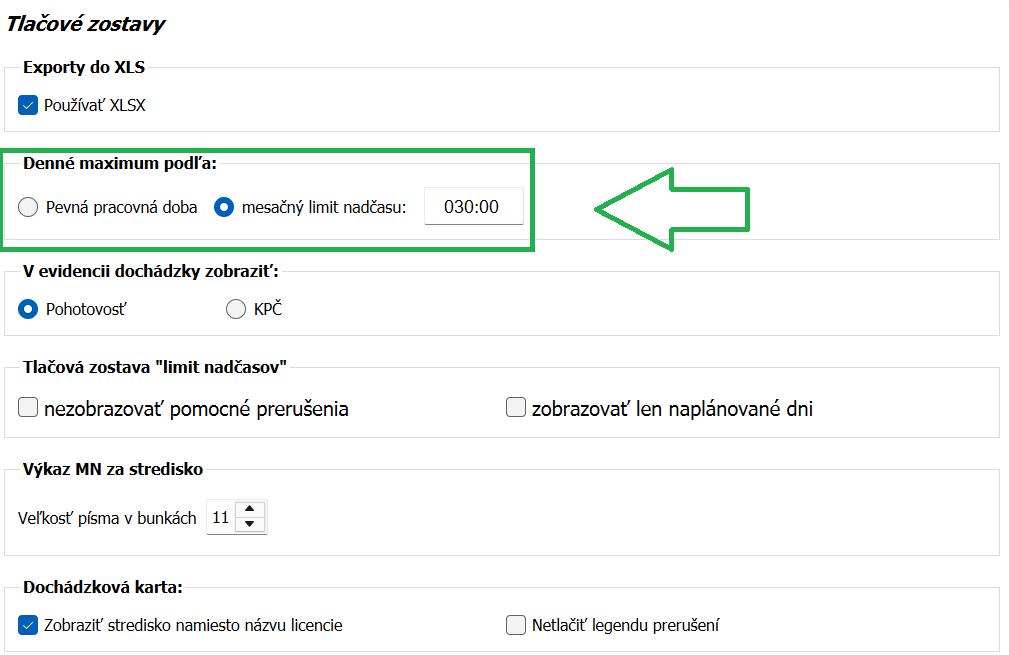The width and height of the screenshot is (1009, 655).
Task: Select the "Pohotovosť" radio button
Action: point(30,308)
